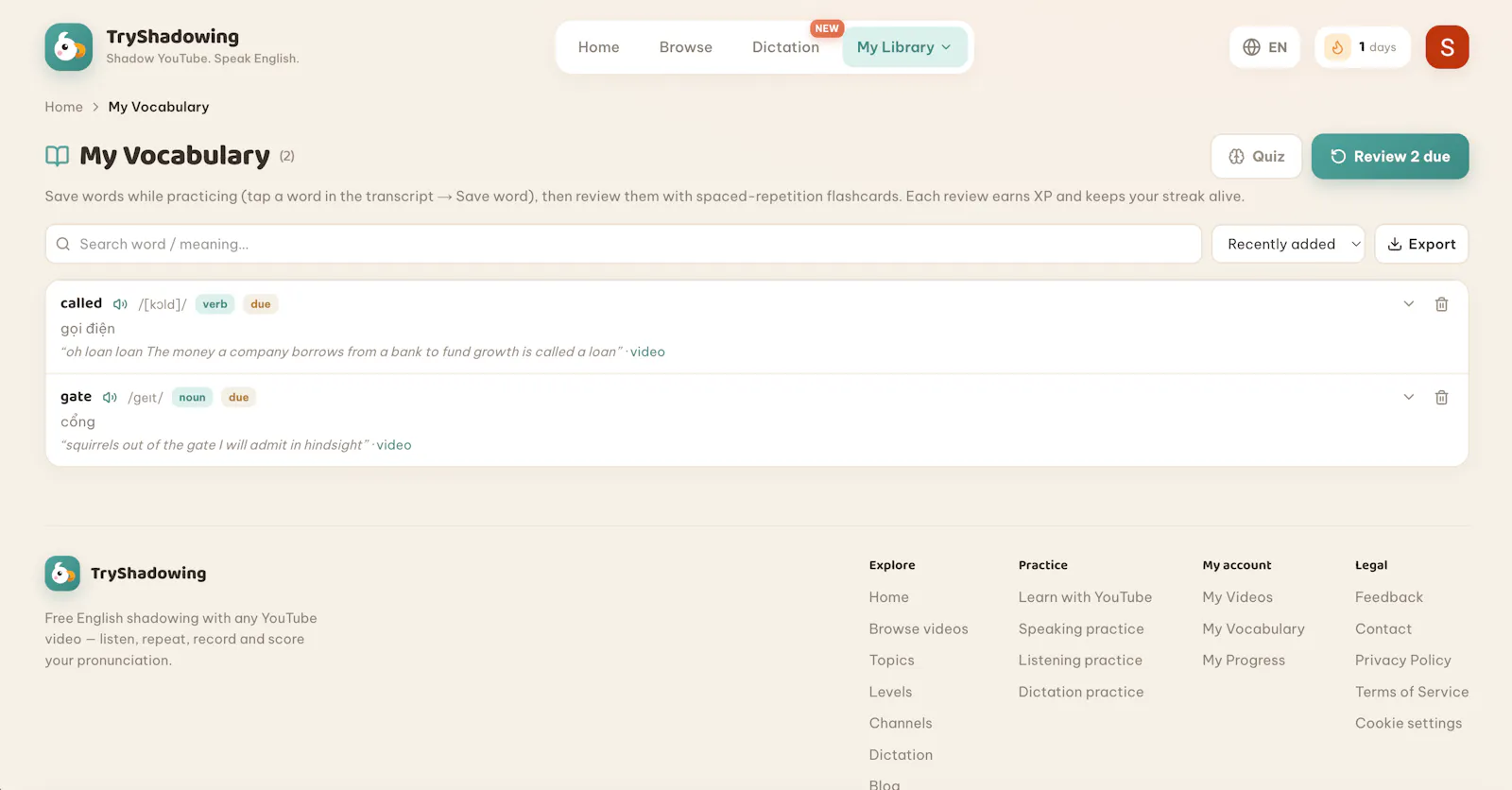Image resolution: width=1512 pixels, height=790 pixels.
Task: Open the S user avatar
Action: pos(1447,47)
